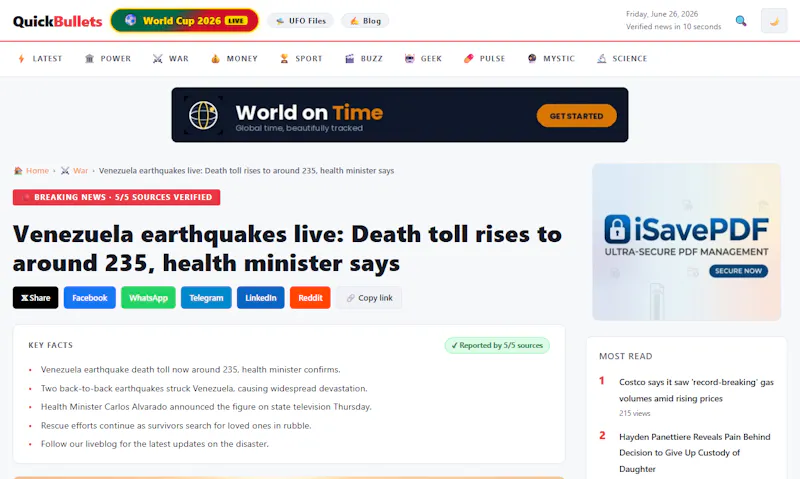Open the search magnifier icon
Viewport: 800px width, 479px height.
pyautogui.click(x=741, y=21)
